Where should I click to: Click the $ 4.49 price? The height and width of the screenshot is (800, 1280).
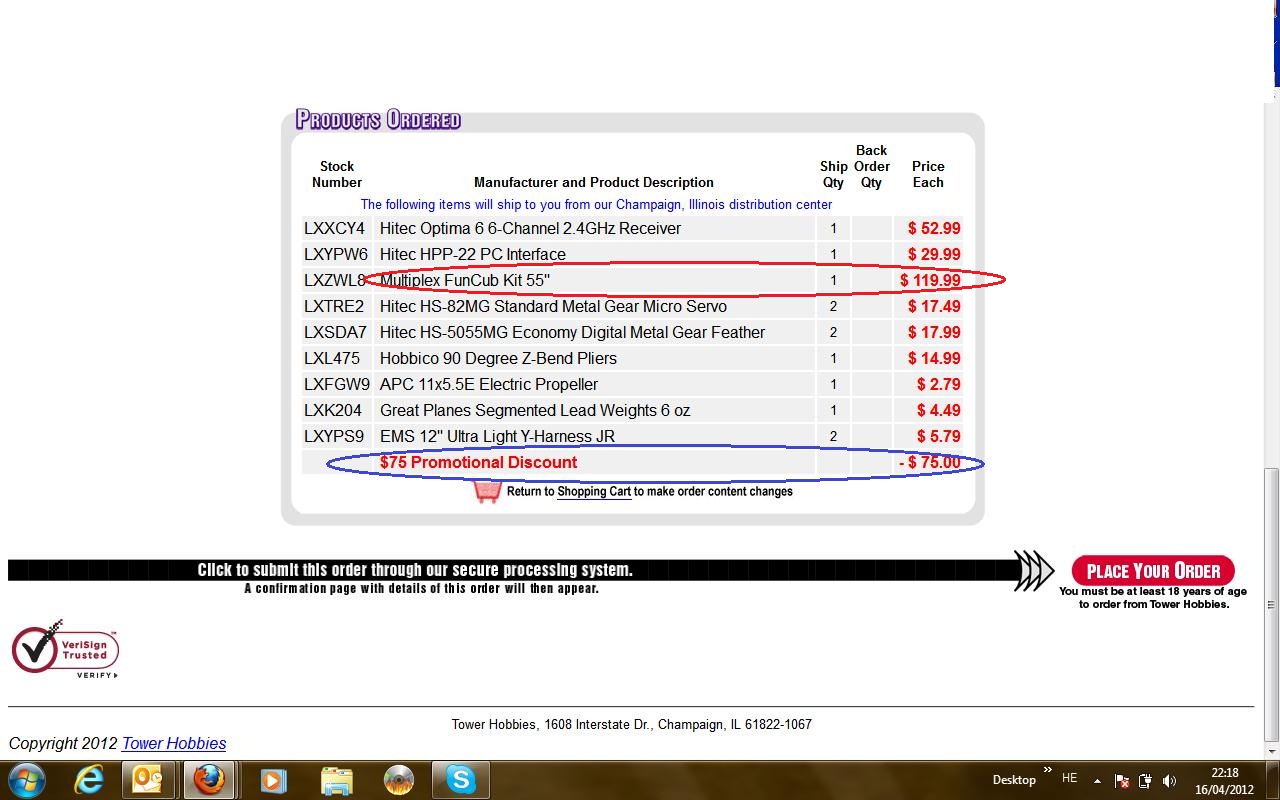(938, 410)
